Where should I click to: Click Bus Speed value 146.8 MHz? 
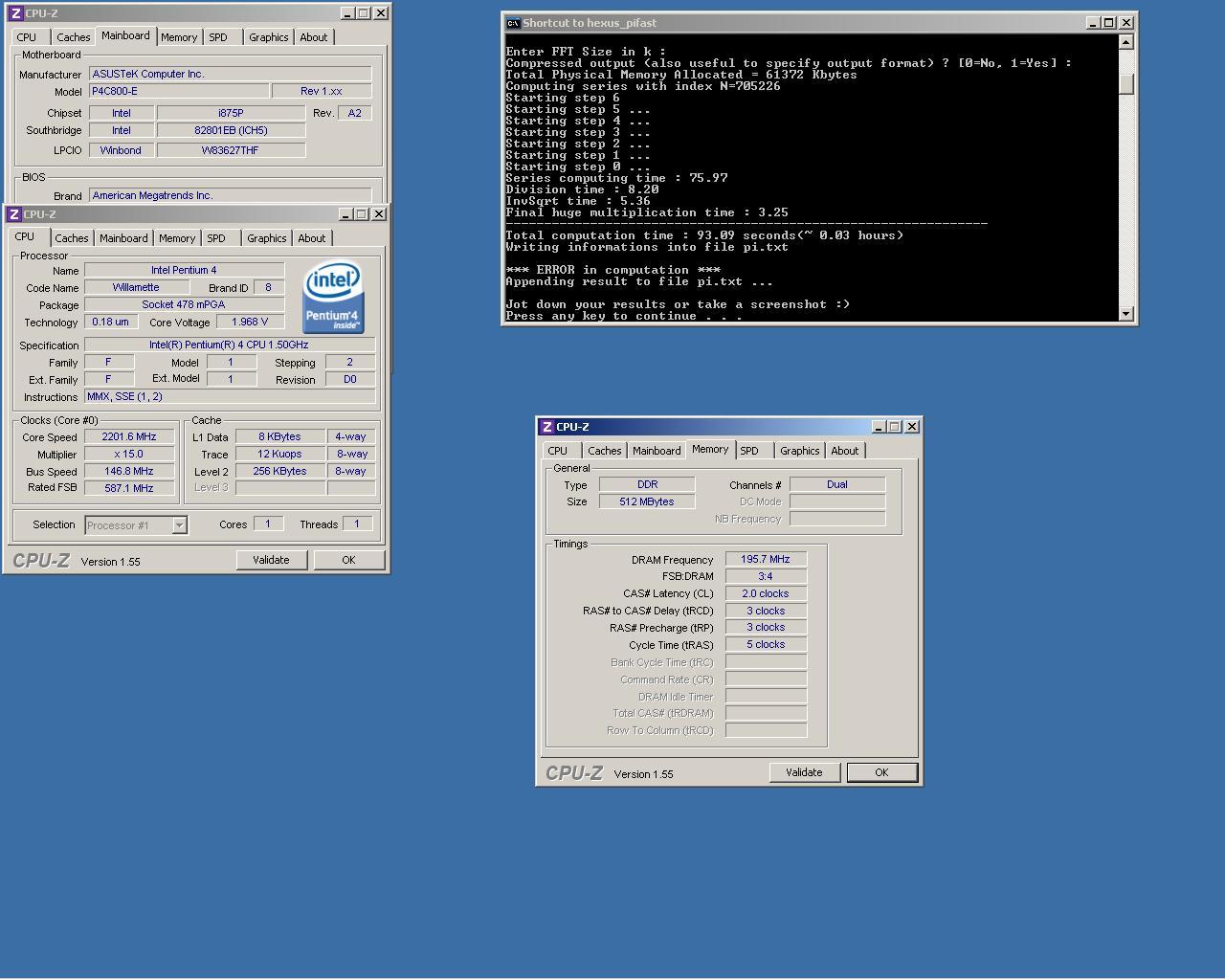click(x=129, y=471)
